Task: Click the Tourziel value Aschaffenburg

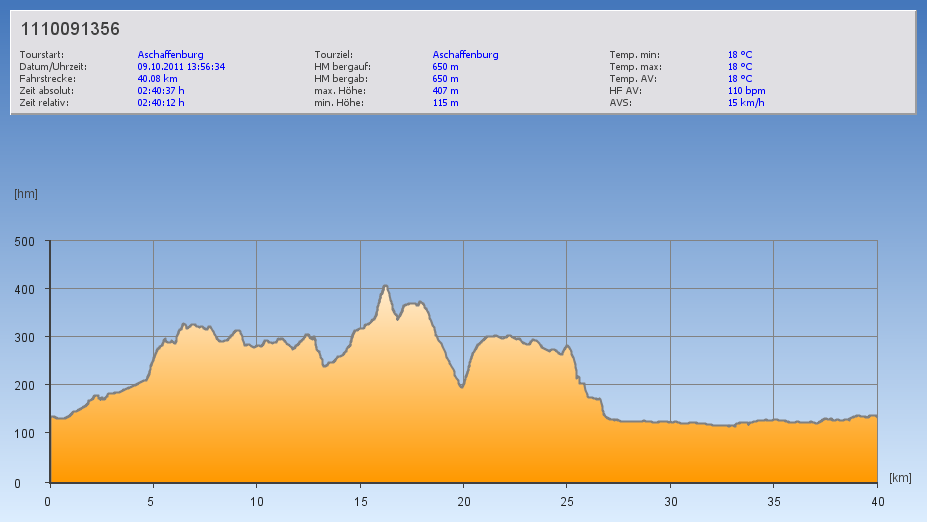Action: click(465, 55)
